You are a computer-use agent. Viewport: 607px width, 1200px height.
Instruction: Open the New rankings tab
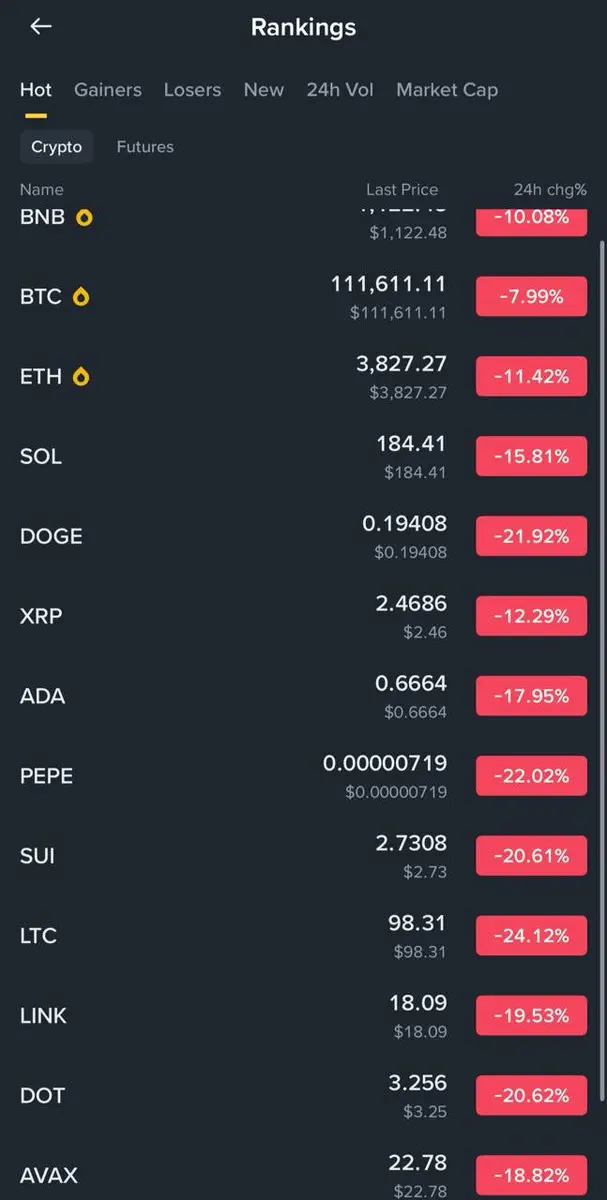click(264, 90)
